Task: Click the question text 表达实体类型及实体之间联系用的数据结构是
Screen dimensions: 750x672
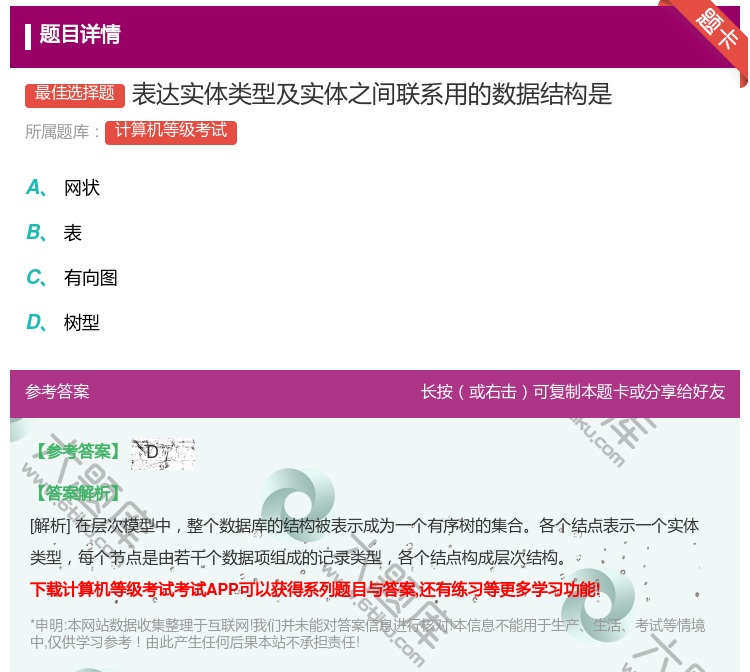Action: pyautogui.click(x=372, y=94)
